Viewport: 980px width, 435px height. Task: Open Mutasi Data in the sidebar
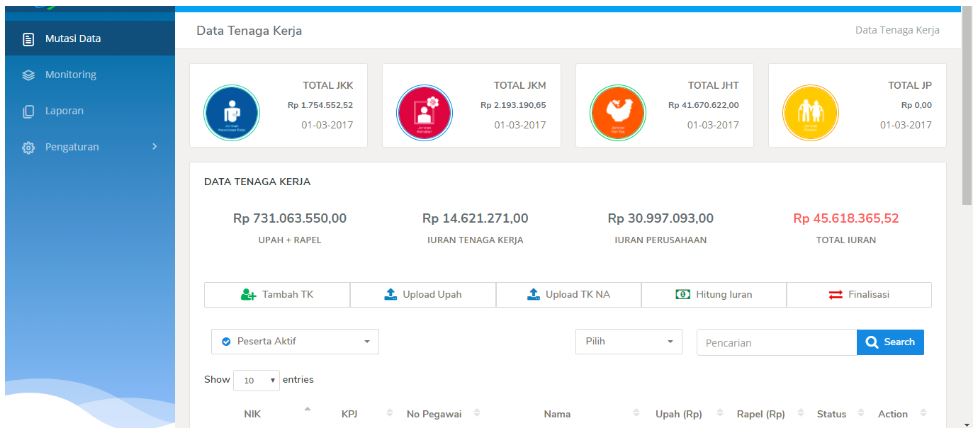coord(90,39)
